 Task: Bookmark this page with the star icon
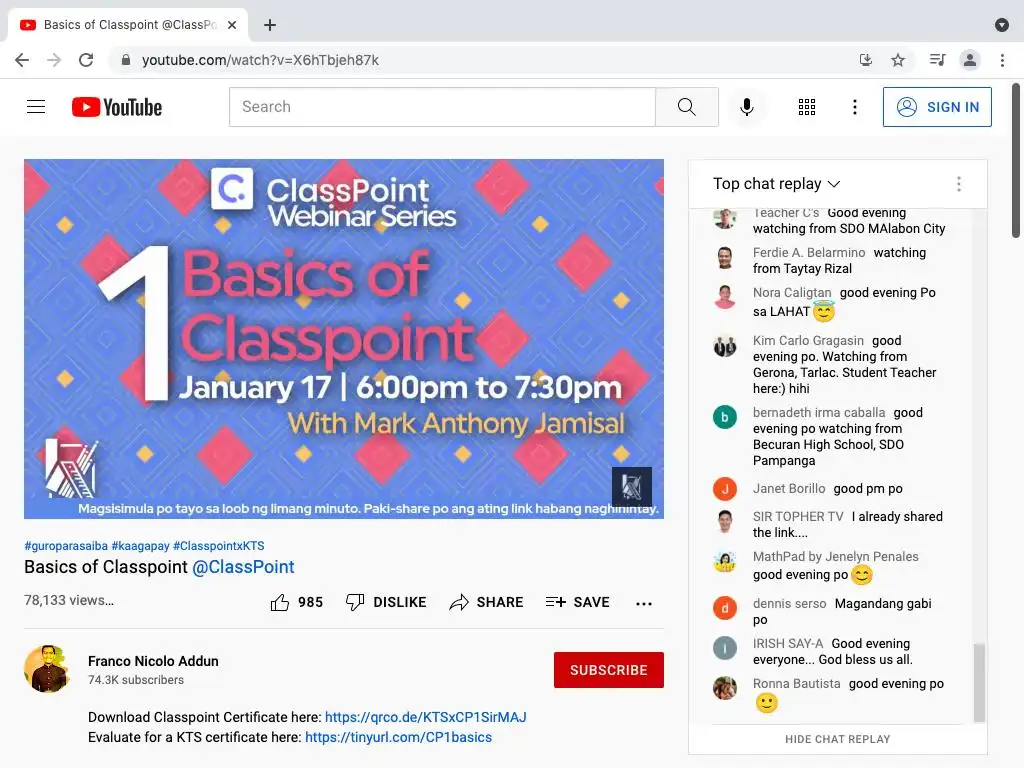coord(898,60)
